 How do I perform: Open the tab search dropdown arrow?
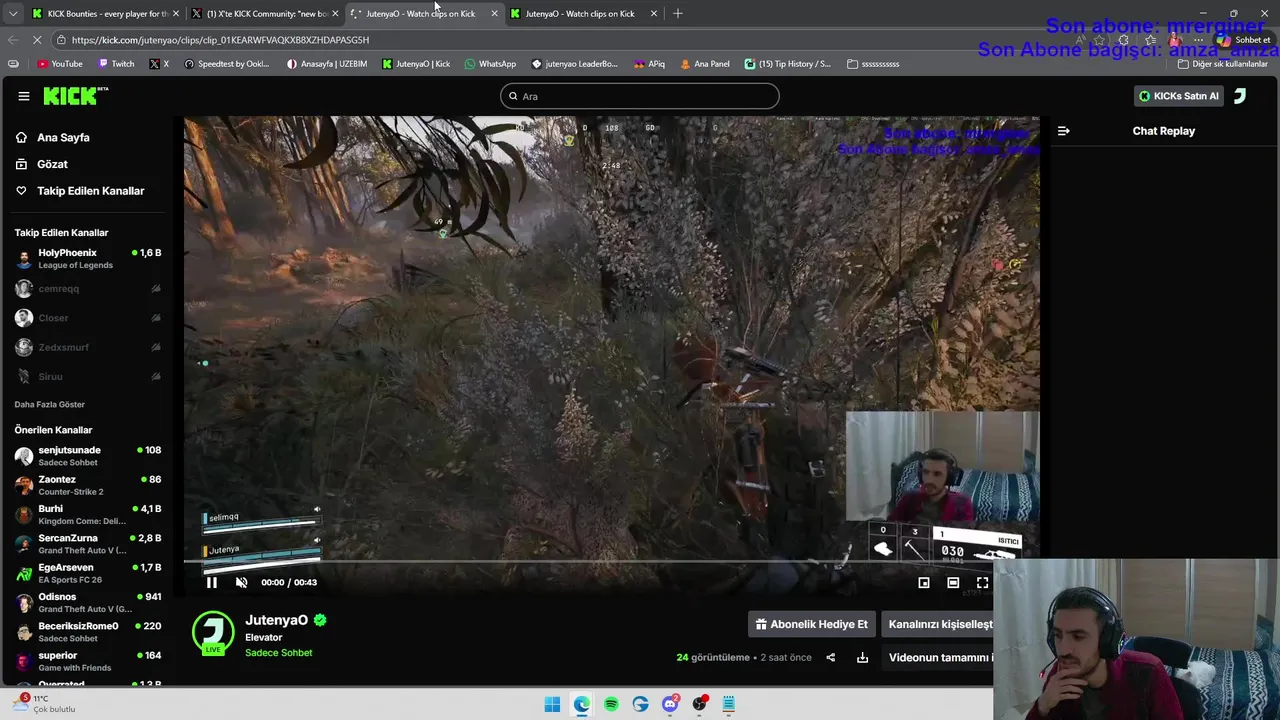click(12, 13)
